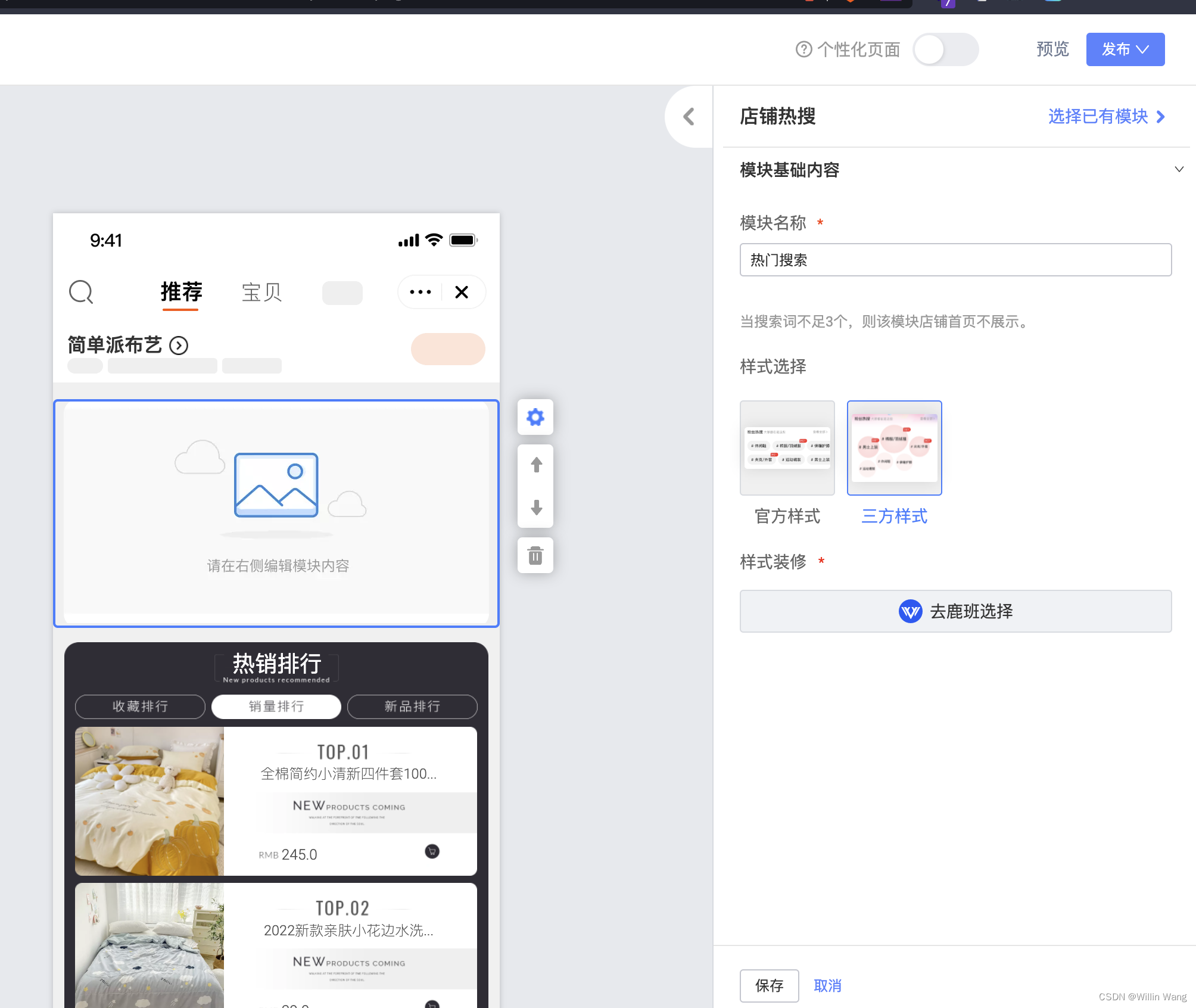Toggle the 个性化页面 switch
The width and height of the screenshot is (1196, 1008).
point(945,49)
